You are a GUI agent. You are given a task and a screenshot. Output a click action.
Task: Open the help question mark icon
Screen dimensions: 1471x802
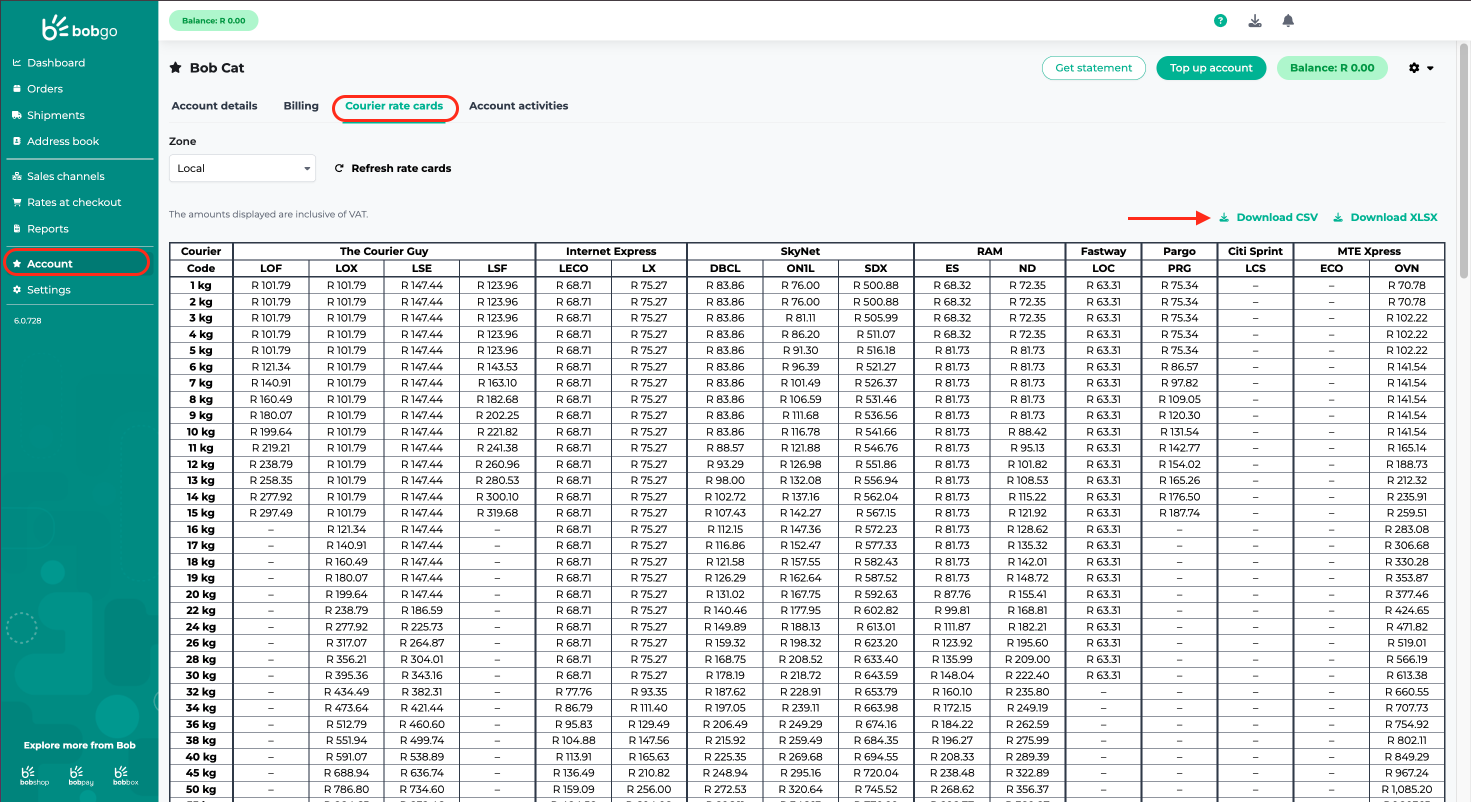click(x=1220, y=20)
